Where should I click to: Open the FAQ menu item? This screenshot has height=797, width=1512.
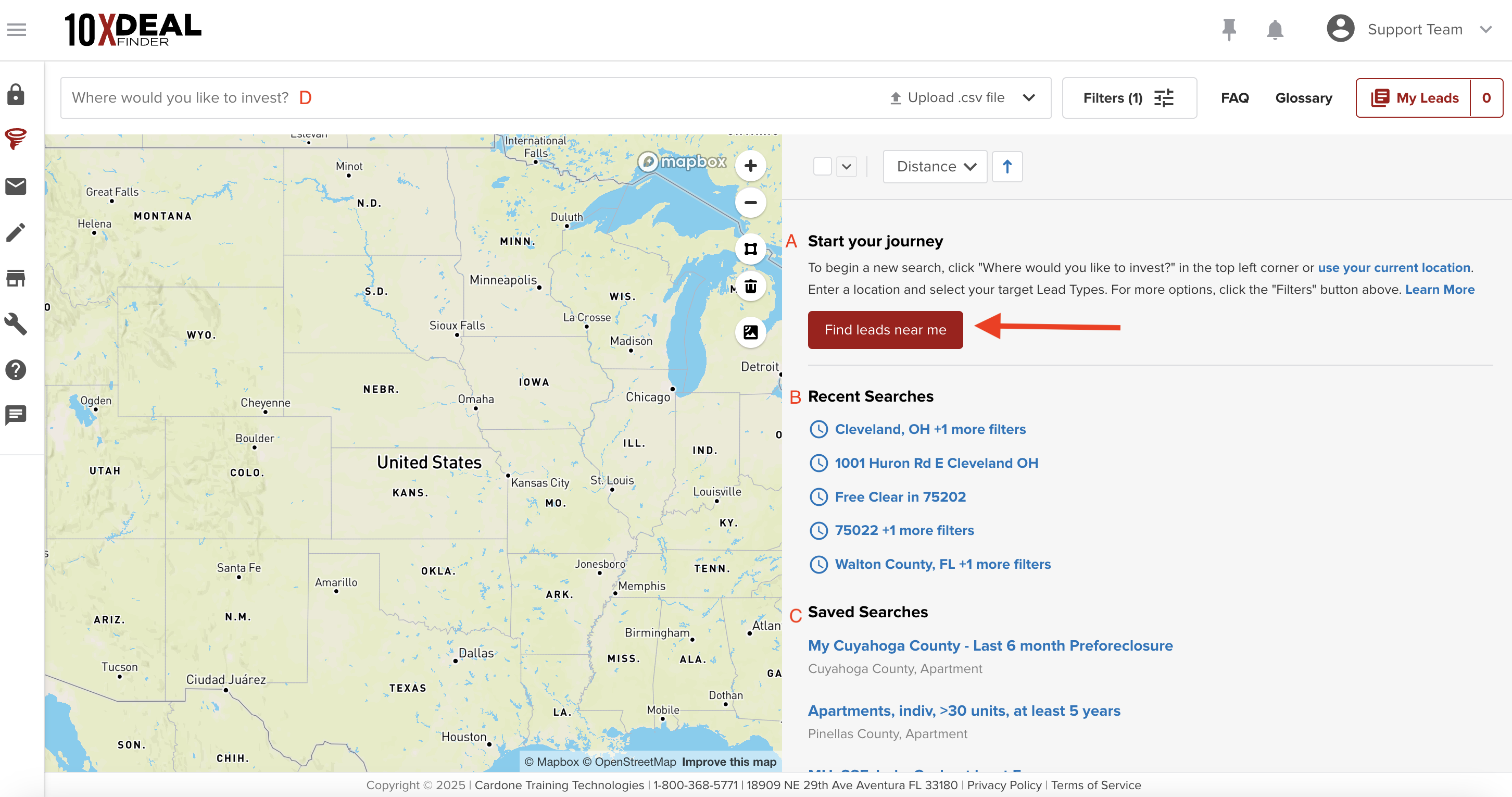pos(1234,98)
